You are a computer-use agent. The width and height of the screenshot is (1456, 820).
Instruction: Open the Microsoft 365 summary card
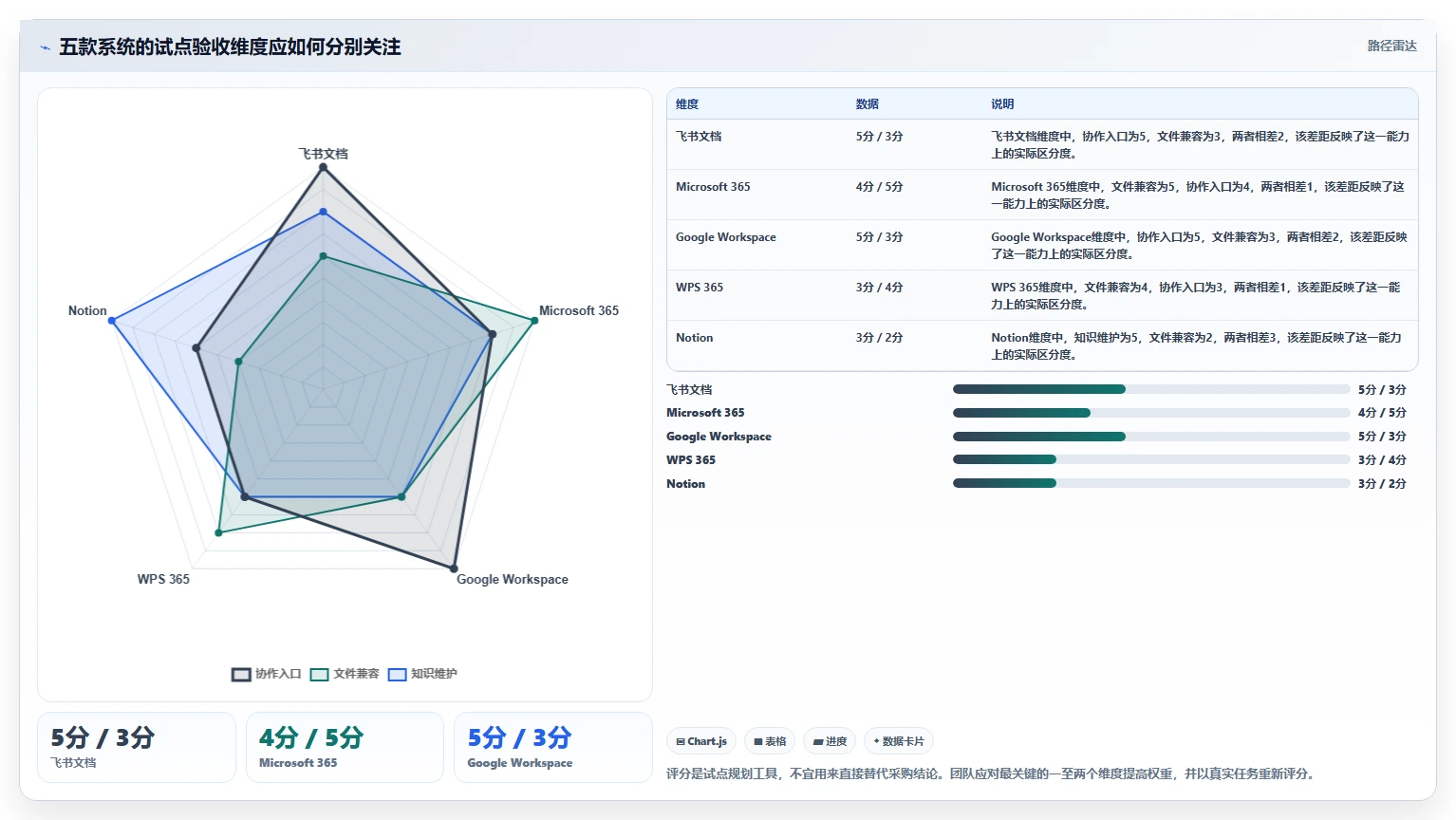point(345,748)
